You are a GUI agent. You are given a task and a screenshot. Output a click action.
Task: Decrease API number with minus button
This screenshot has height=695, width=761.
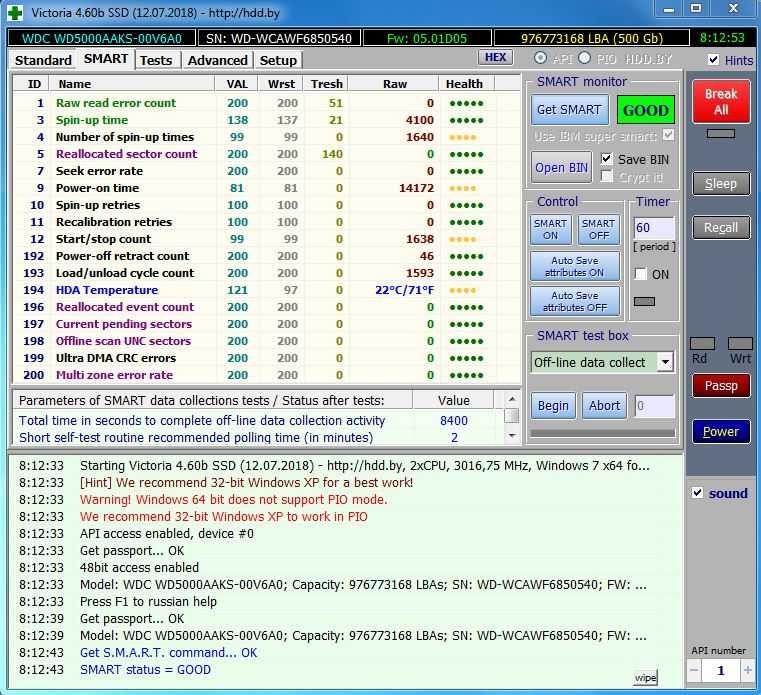[x=695, y=670]
